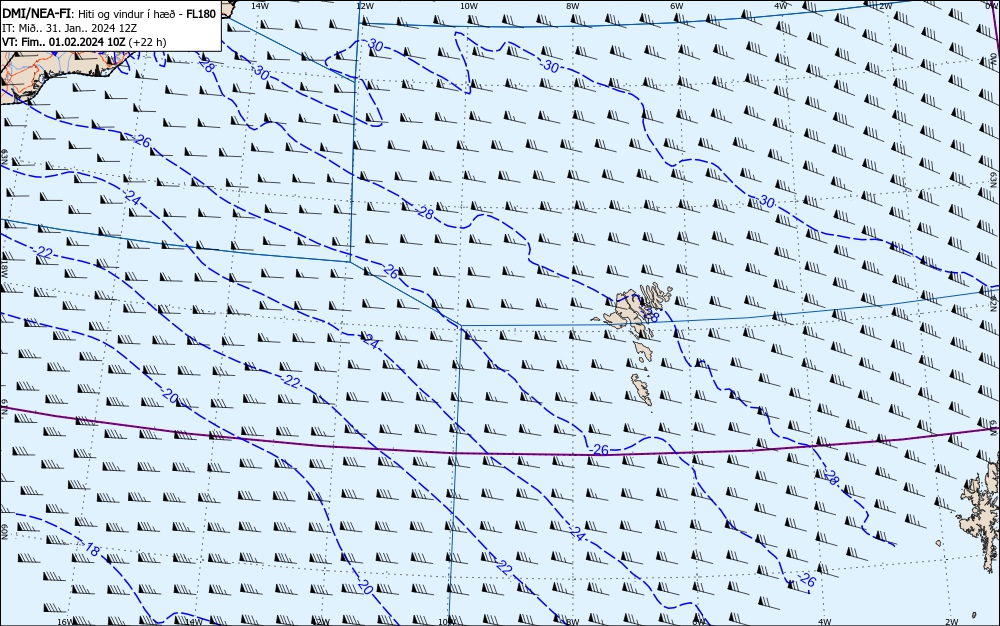Click the '16W' longitude label along the bottom edge

[64, 621]
